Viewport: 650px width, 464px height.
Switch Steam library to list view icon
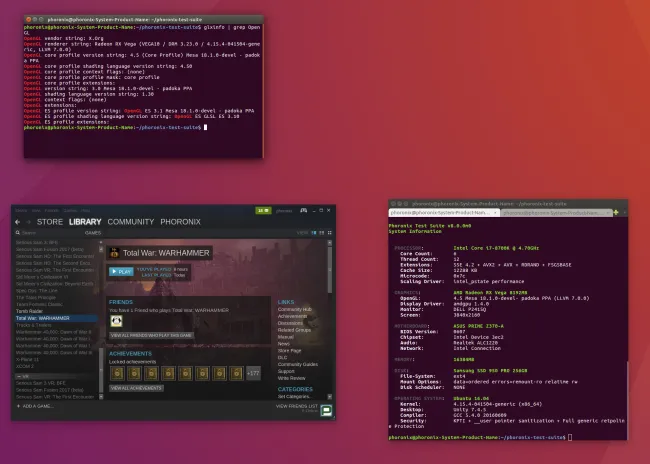[322, 233]
